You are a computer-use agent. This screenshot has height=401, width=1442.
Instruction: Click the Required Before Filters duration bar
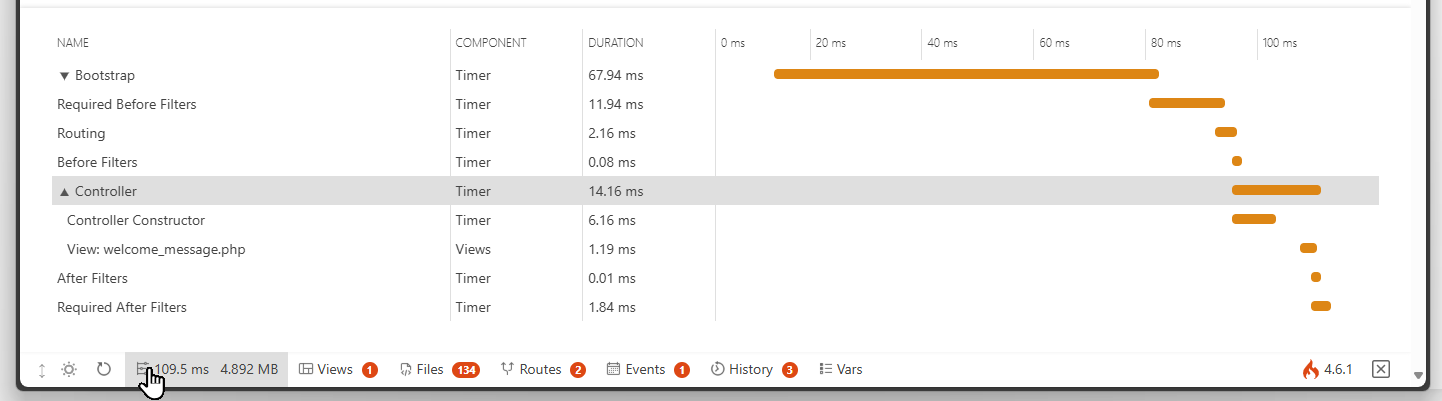(1187, 103)
